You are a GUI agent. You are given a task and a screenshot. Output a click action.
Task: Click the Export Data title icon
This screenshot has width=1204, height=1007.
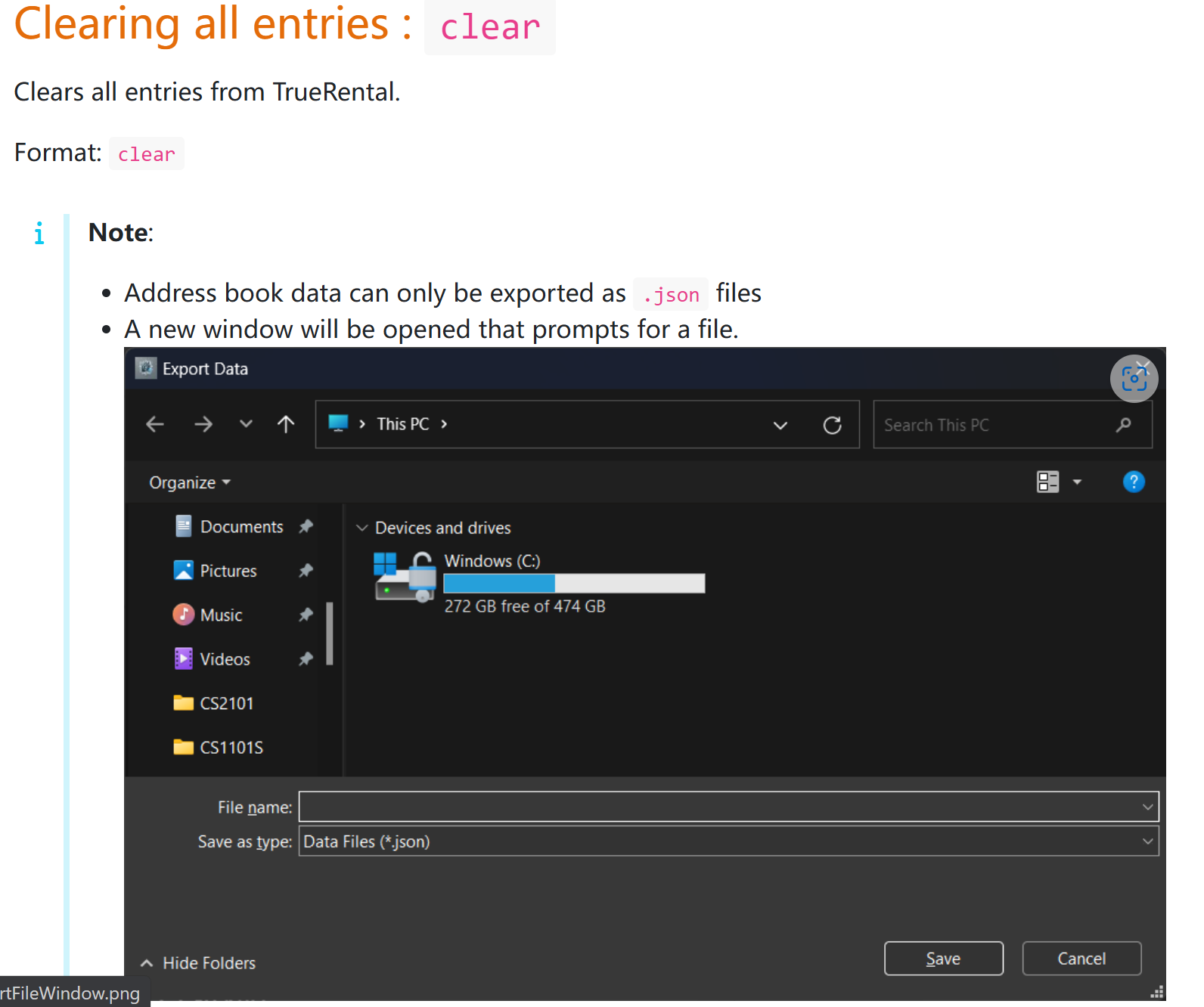(146, 368)
